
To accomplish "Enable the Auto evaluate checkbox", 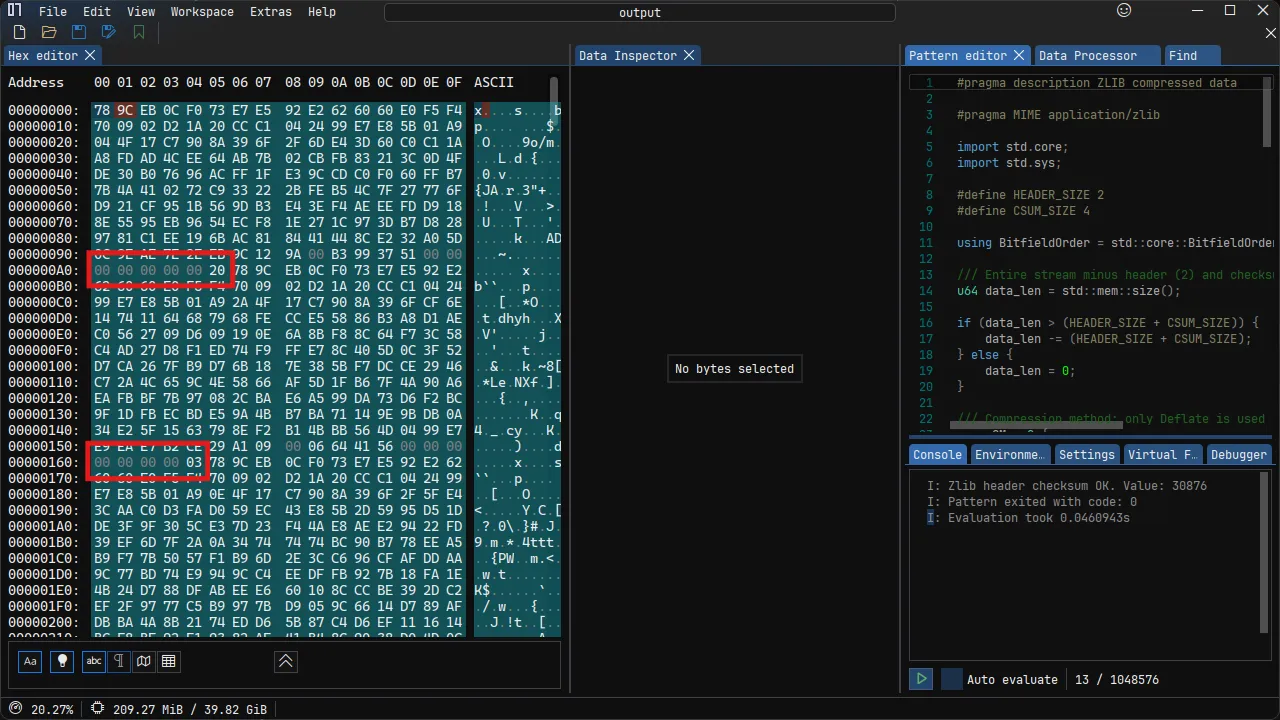I will click(x=952, y=679).
